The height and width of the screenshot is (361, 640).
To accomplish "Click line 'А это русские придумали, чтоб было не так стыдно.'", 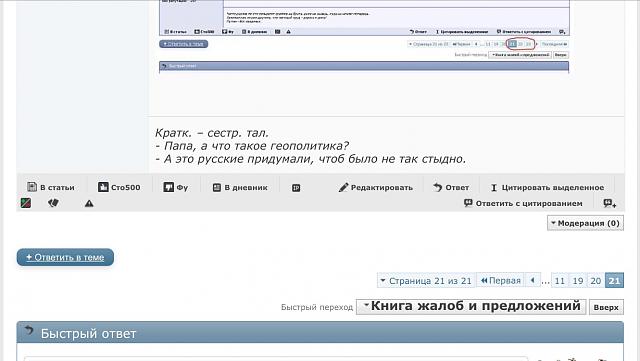I will (311, 159).
